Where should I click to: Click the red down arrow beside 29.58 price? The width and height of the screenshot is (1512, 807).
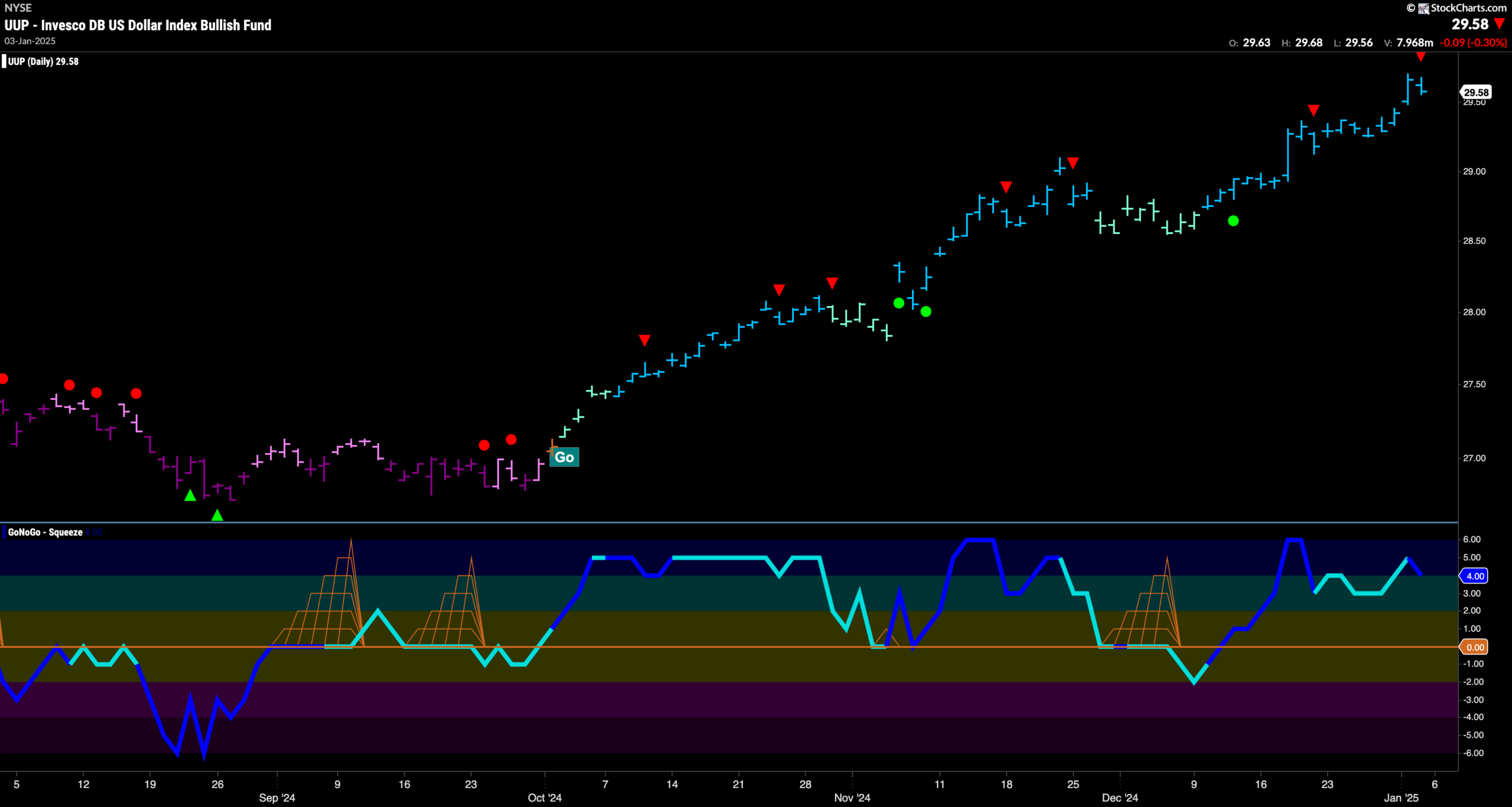click(x=1499, y=24)
